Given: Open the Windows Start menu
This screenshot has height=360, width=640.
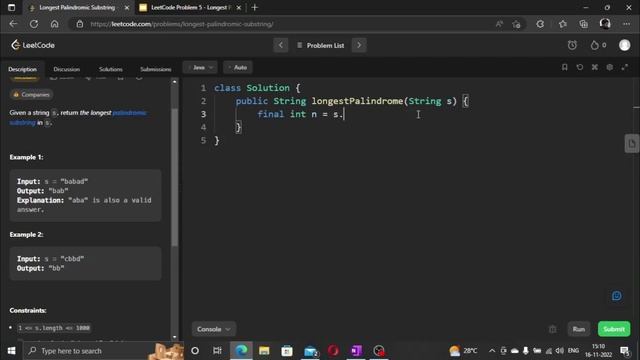Looking at the screenshot, I should pyautogui.click(x=11, y=351).
